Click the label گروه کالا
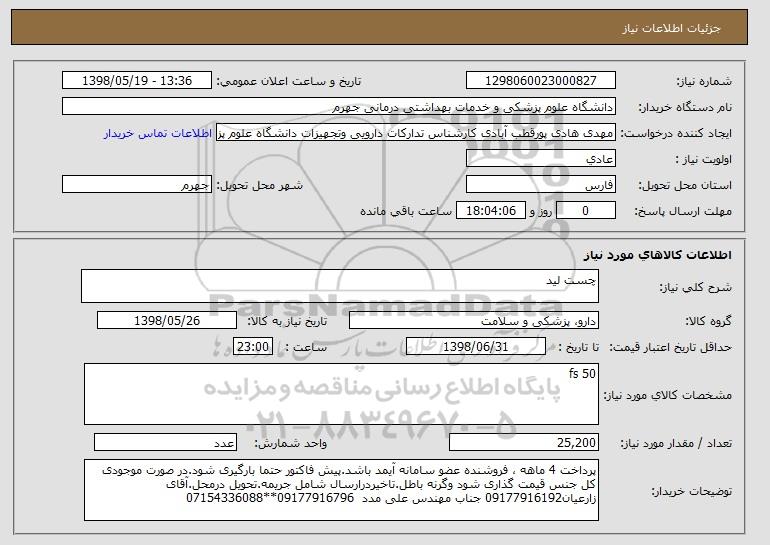This screenshot has height=545, width=770. (x=708, y=322)
